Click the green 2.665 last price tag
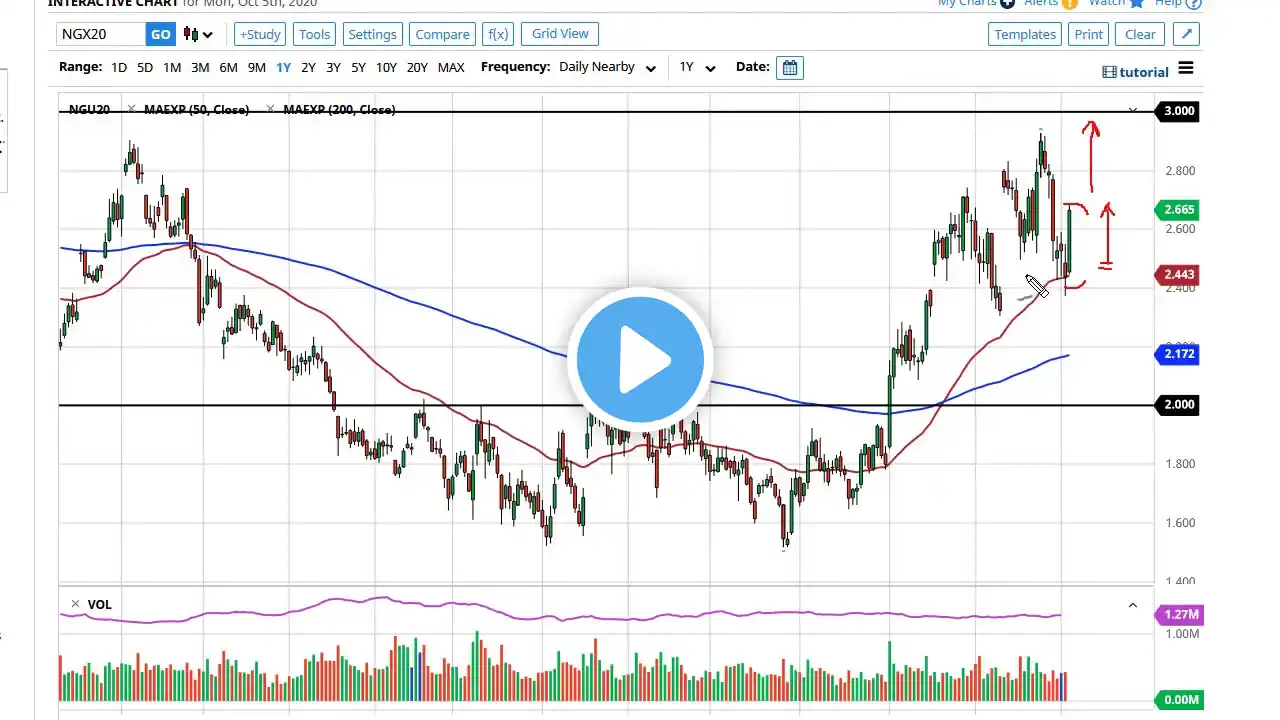Screen dimensions: 1280x720 coord(1176,210)
